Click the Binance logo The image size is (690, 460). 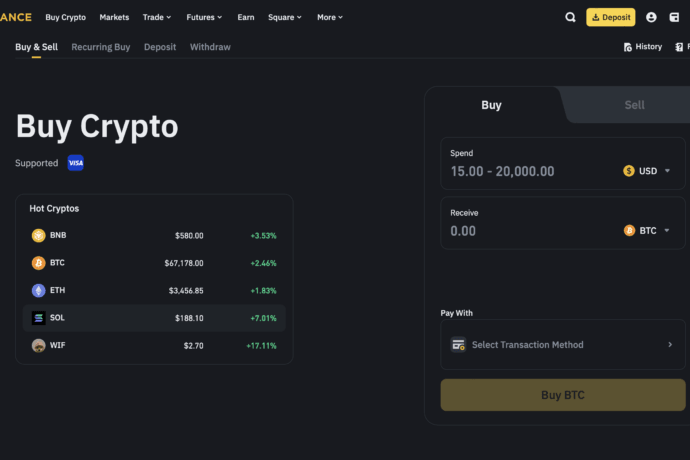[x=16, y=17]
